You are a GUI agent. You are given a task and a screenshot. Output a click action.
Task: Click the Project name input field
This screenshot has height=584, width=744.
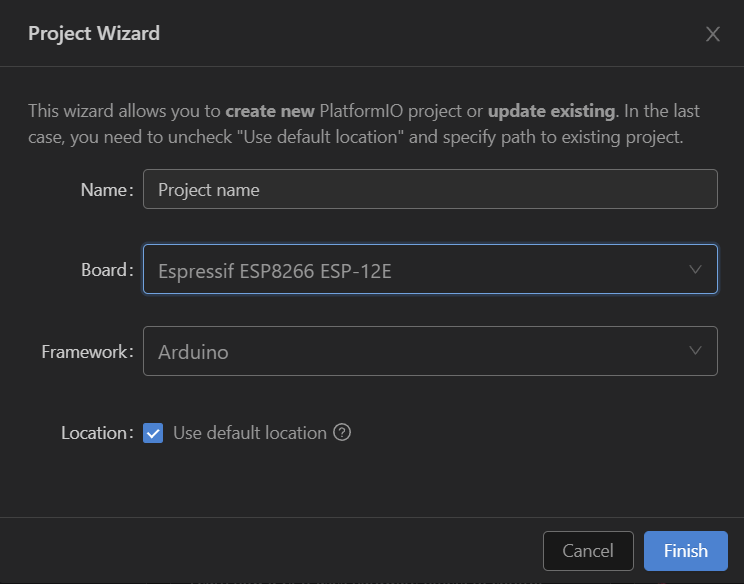(430, 189)
